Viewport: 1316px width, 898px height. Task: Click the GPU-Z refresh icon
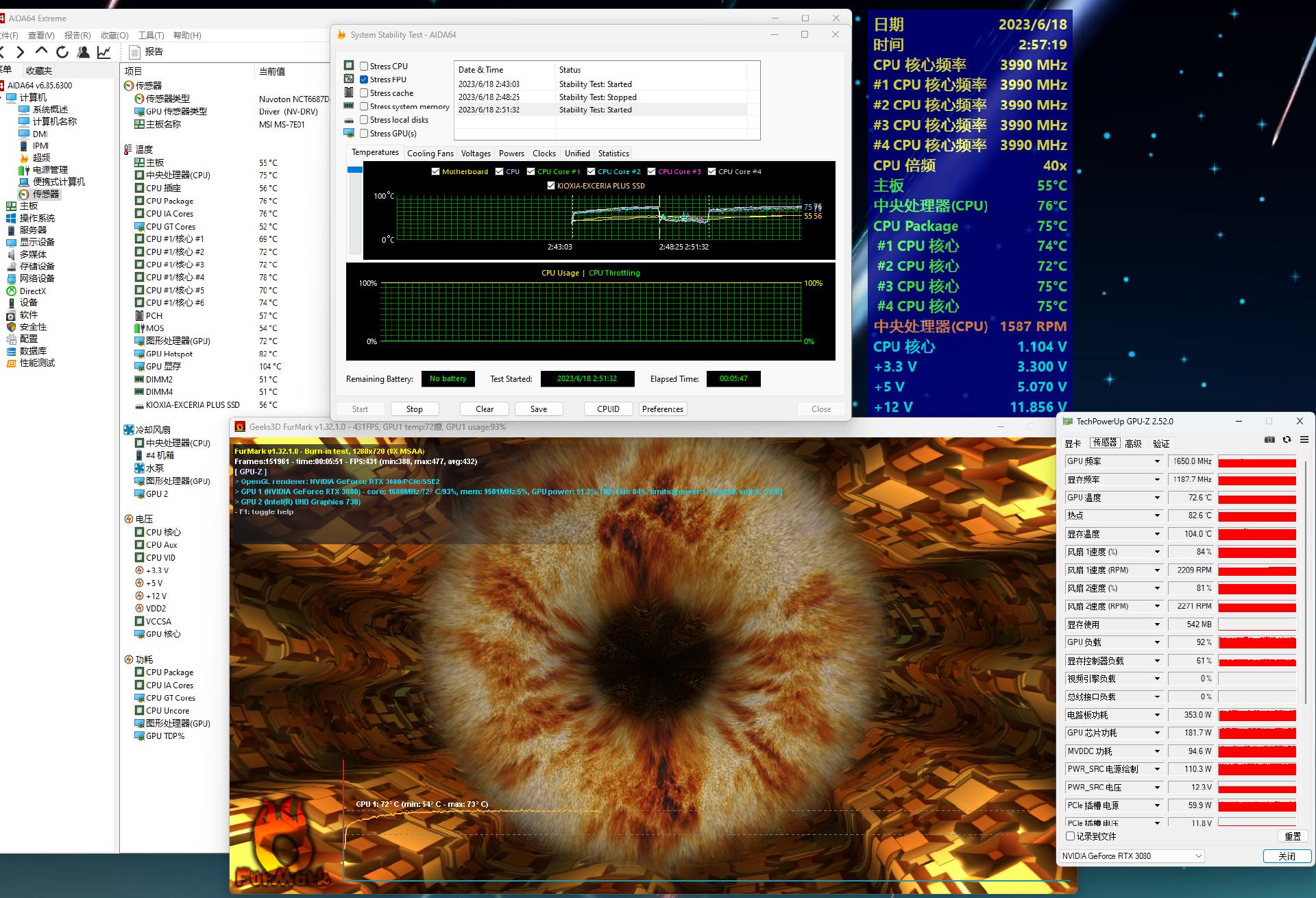[1287, 439]
